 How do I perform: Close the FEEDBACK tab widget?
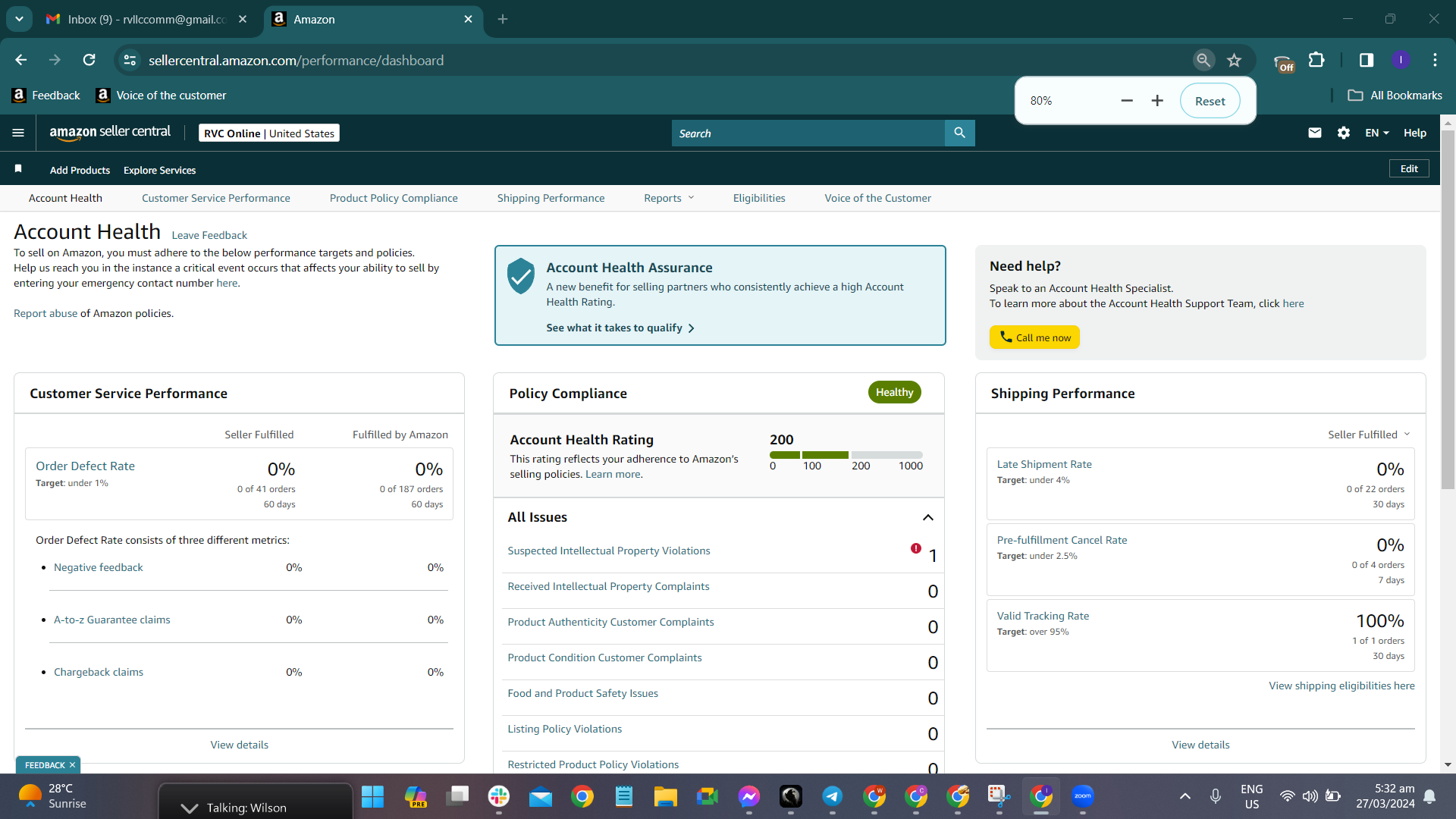(72, 765)
